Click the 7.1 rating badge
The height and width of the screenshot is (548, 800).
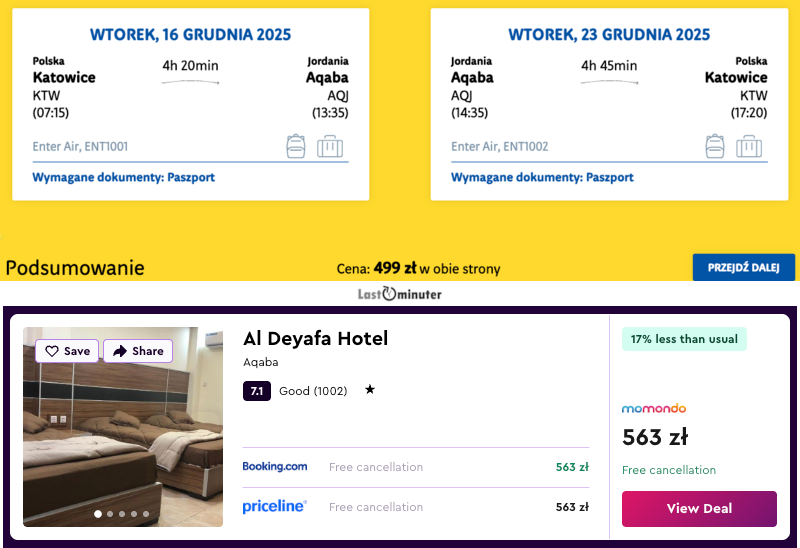[x=257, y=391]
